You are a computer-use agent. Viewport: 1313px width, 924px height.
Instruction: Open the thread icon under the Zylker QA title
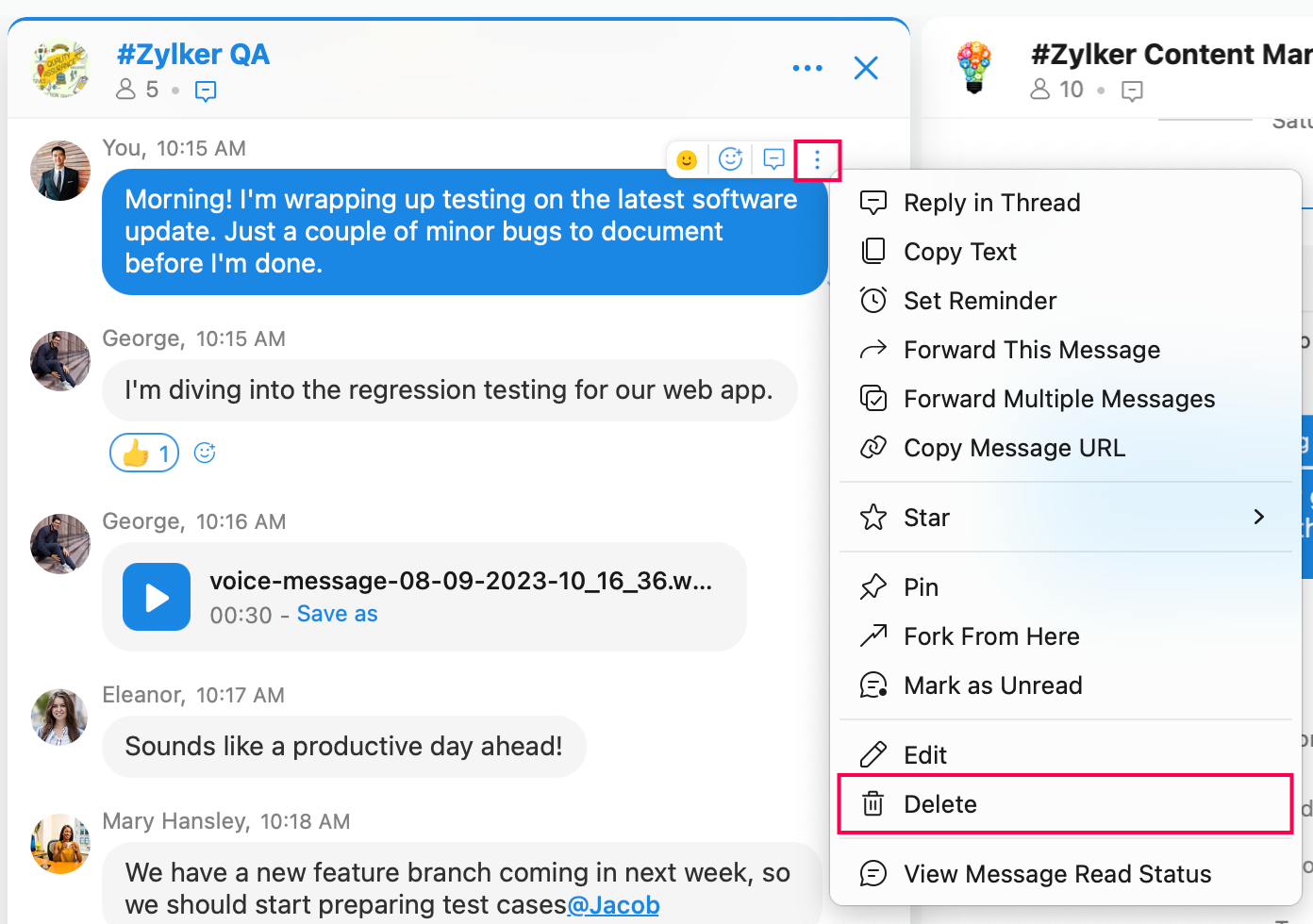click(x=206, y=91)
